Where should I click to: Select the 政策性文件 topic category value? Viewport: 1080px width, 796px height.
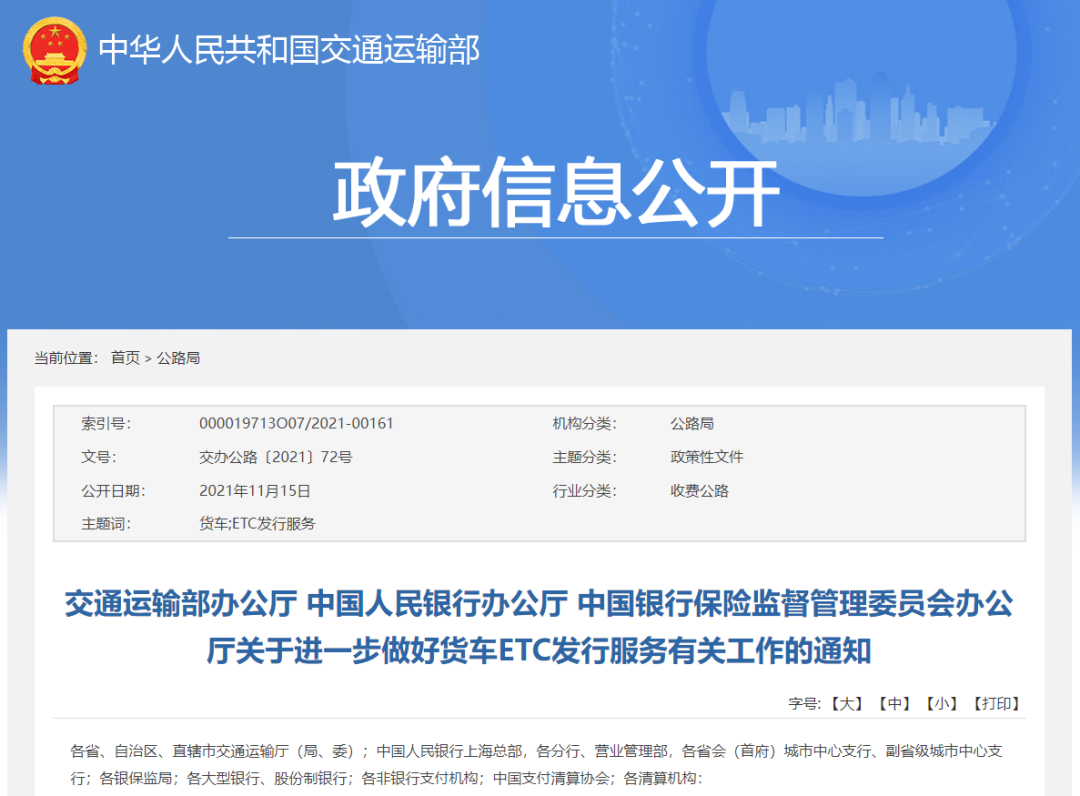coord(706,457)
